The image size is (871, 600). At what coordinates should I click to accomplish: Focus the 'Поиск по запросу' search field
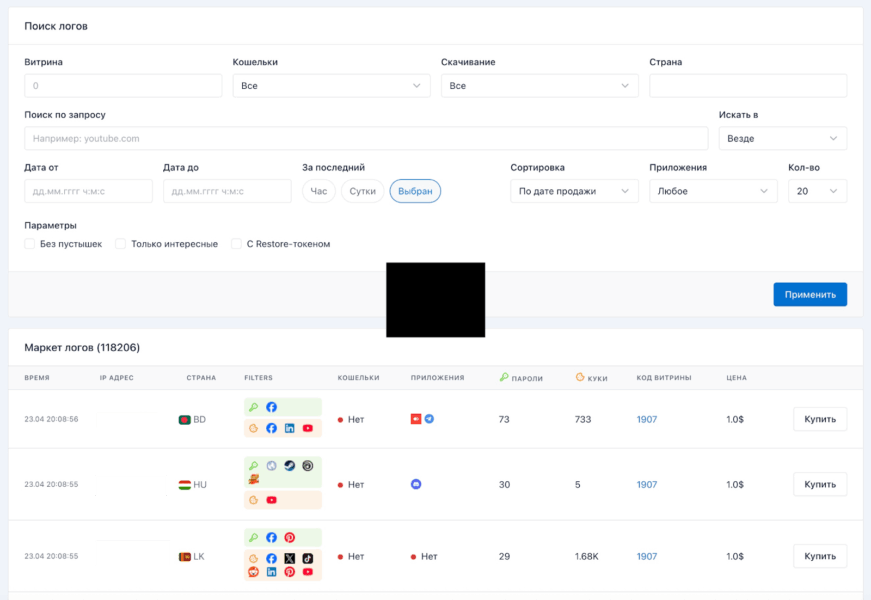pos(366,138)
